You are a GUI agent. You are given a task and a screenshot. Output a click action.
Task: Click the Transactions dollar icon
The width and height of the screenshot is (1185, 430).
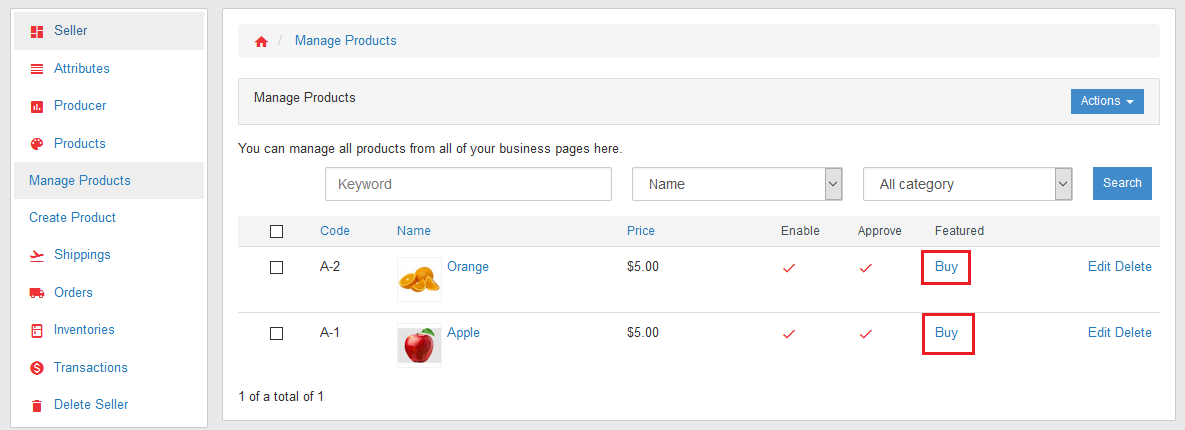pos(36,368)
